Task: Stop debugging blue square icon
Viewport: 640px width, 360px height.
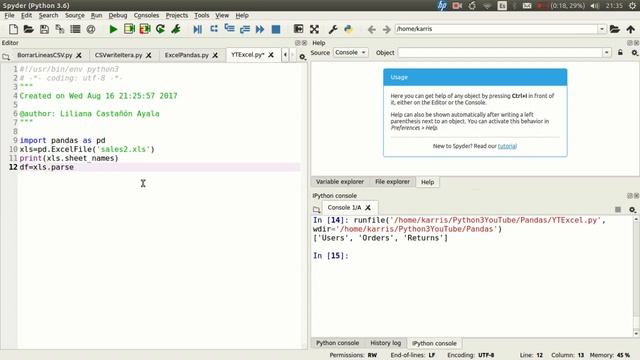Action: coord(276,29)
